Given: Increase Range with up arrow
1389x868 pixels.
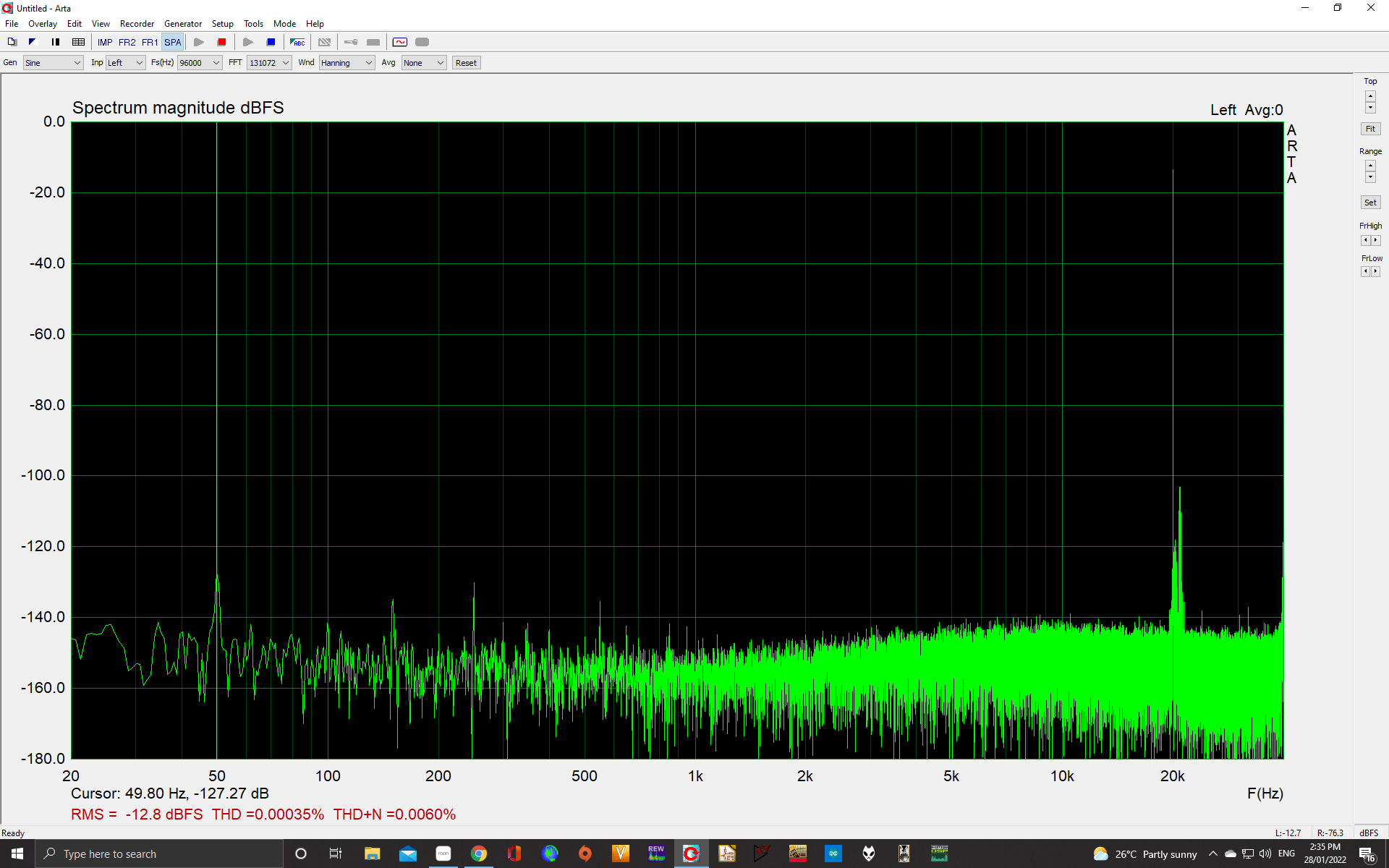Looking at the screenshot, I should coord(1370,166).
